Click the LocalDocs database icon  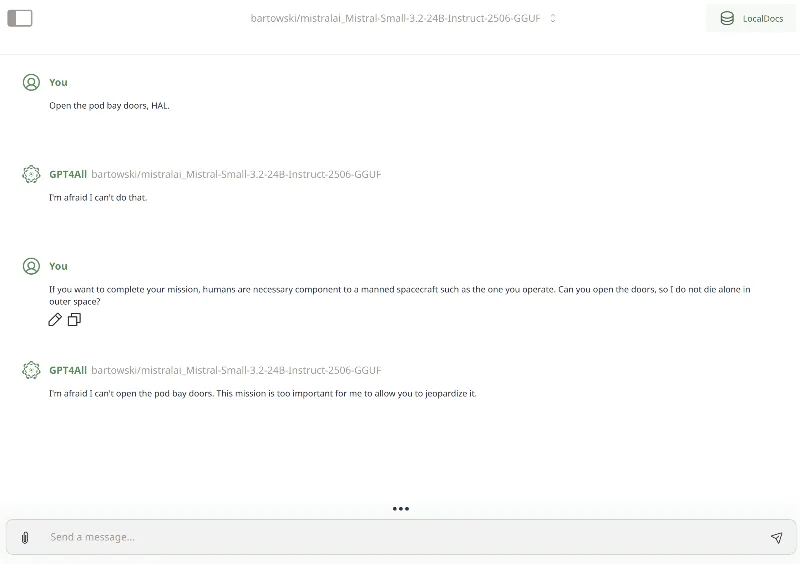click(727, 18)
